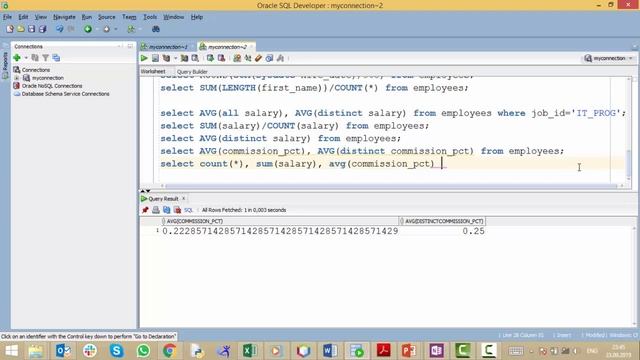This screenshot has width=640, height=360.
Task: Click the Run Script icon in worksheet toolbar
Action: pyautogui.click(x=155, y=58)
